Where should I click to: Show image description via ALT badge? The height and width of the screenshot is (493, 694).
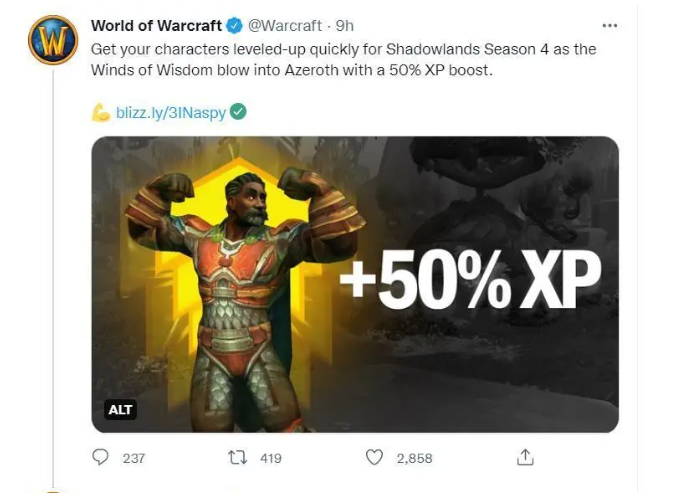tap(120, 410)
